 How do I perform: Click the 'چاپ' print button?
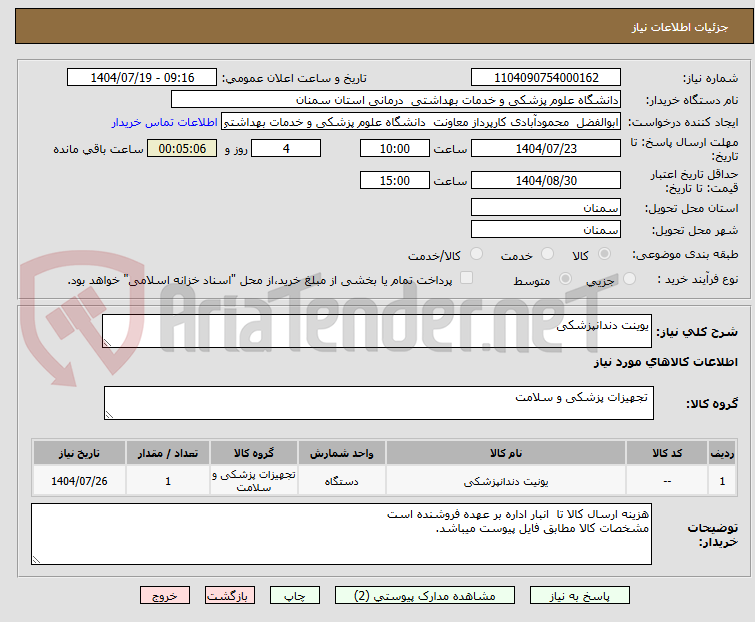click(295, 596)
